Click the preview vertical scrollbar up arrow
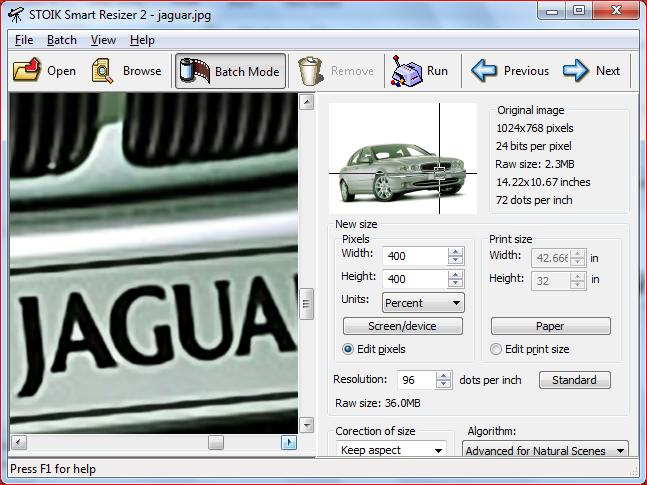This screenshot has height=485, width=647. [x=306, y=102]
